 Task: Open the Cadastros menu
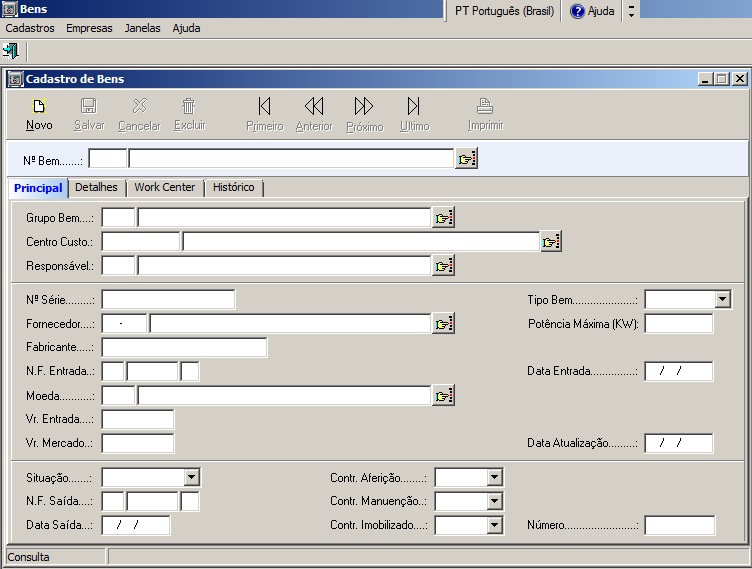(x=30, y=28)
